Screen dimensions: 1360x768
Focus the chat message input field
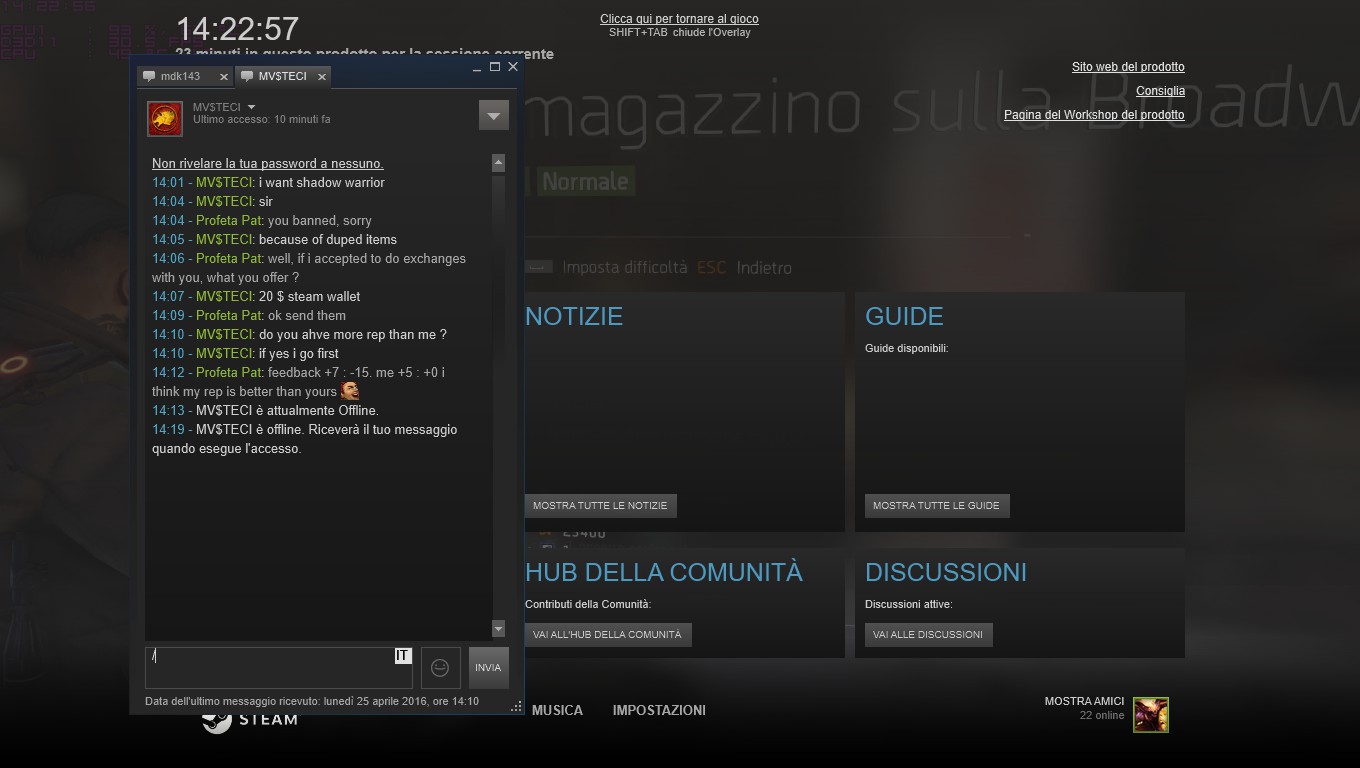pos(279,667)
